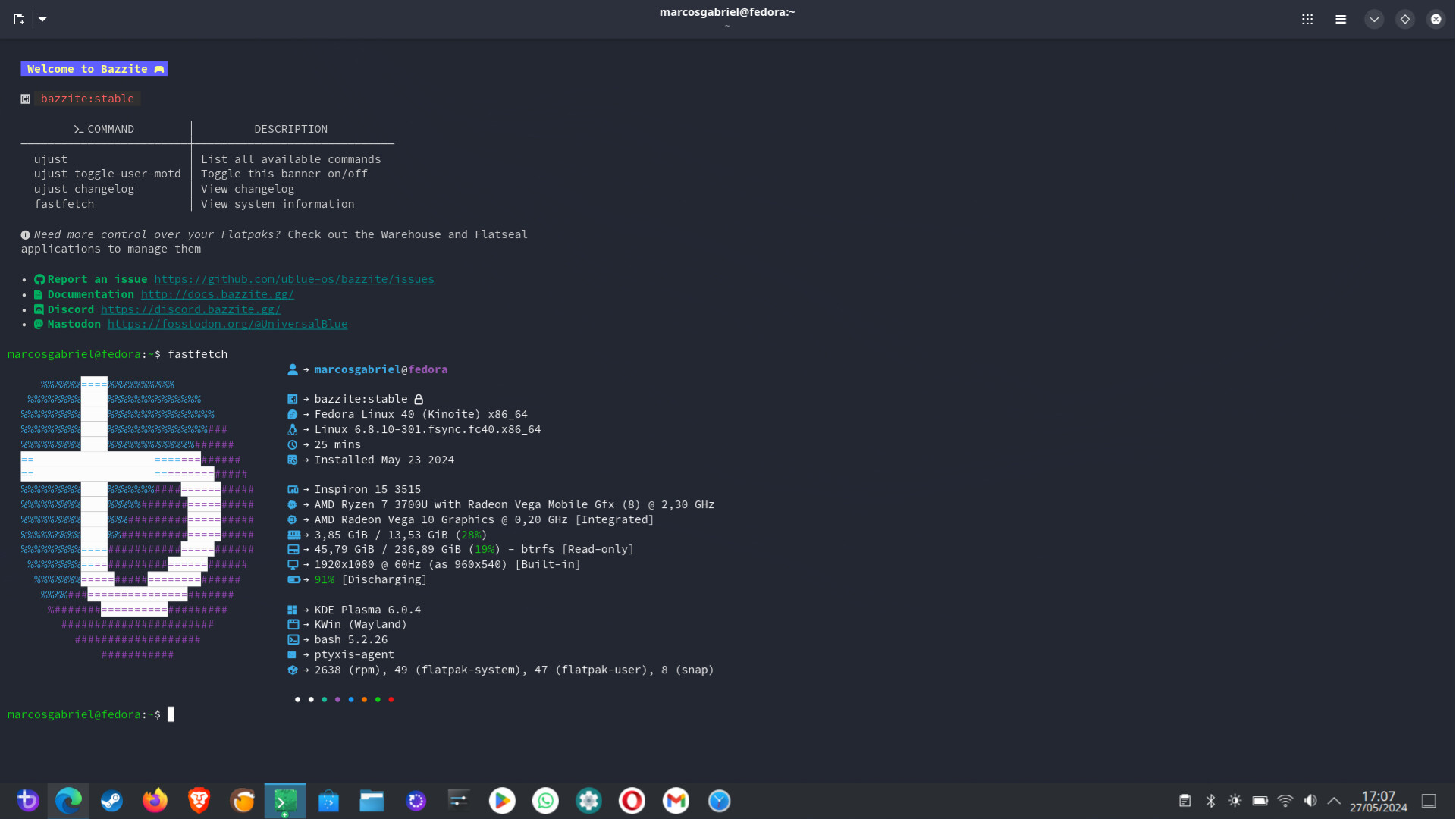
Task: Open the volume control in the tray
Action: (1310, 801)
